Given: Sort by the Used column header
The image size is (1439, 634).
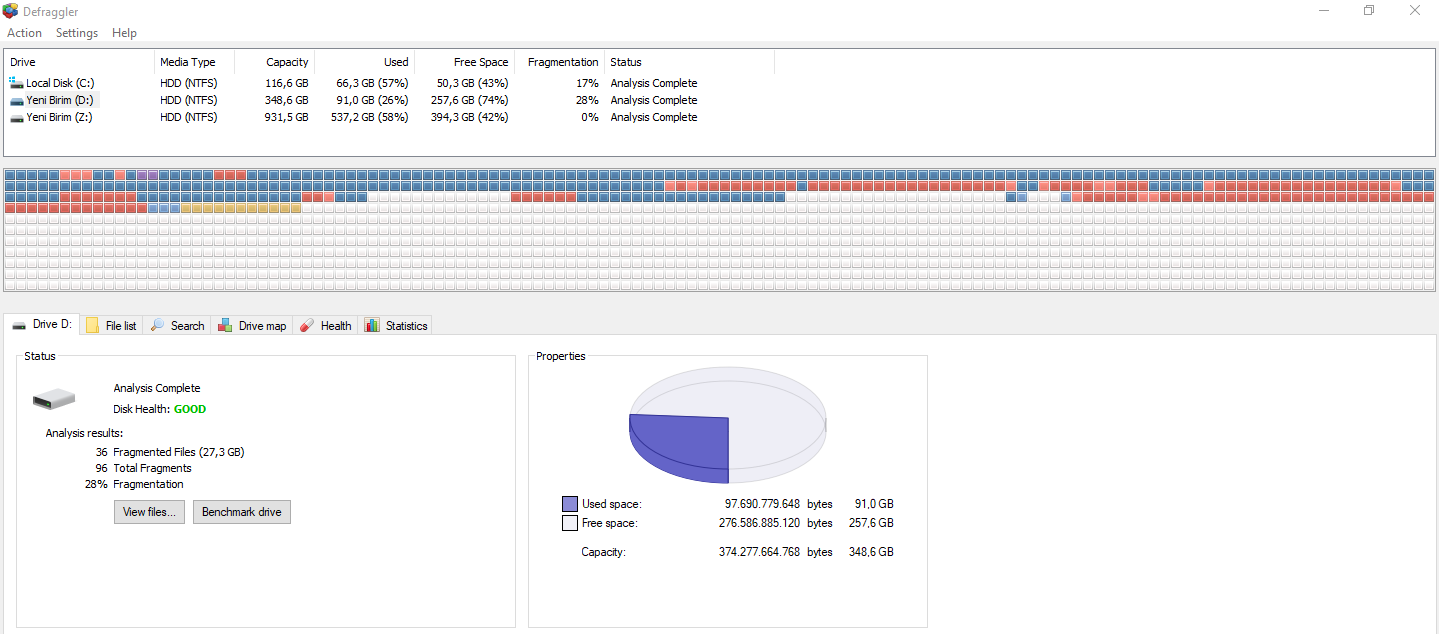Looking at the screenshot, I should 364,62.
